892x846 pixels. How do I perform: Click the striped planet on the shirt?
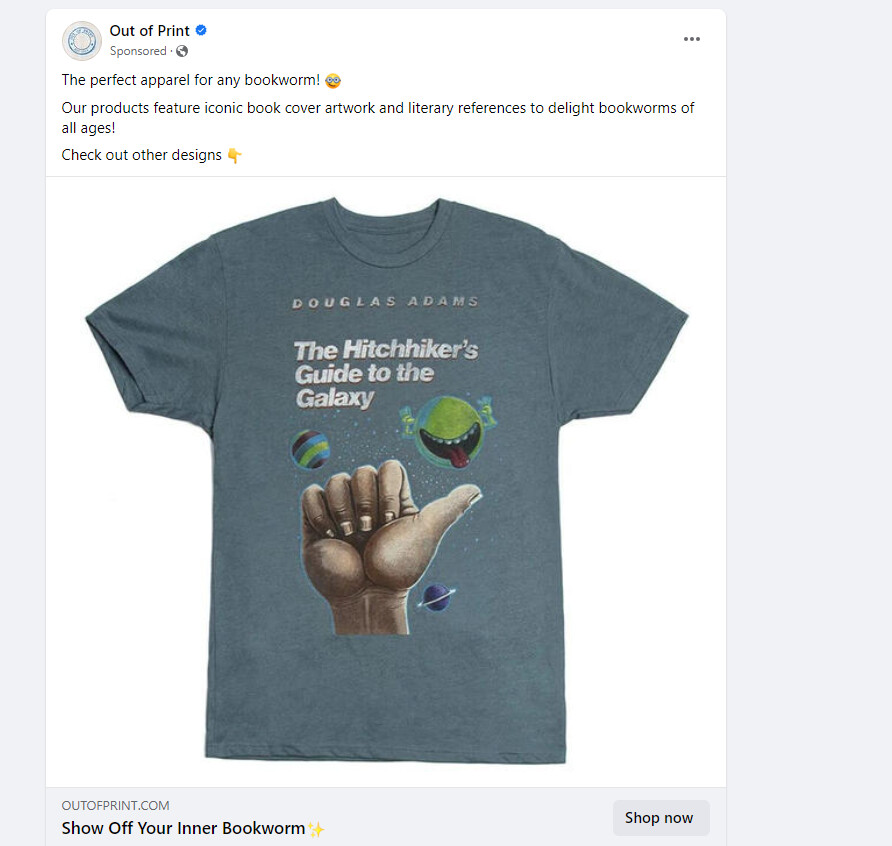pyautogui.click(x=310, y=449)
